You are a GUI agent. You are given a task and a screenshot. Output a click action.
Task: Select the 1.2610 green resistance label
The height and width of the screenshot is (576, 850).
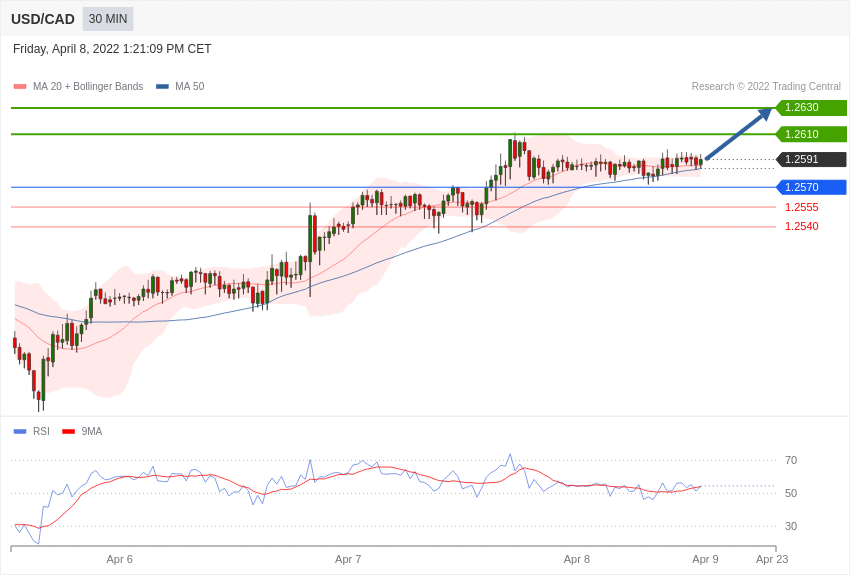tap(811, 134)
